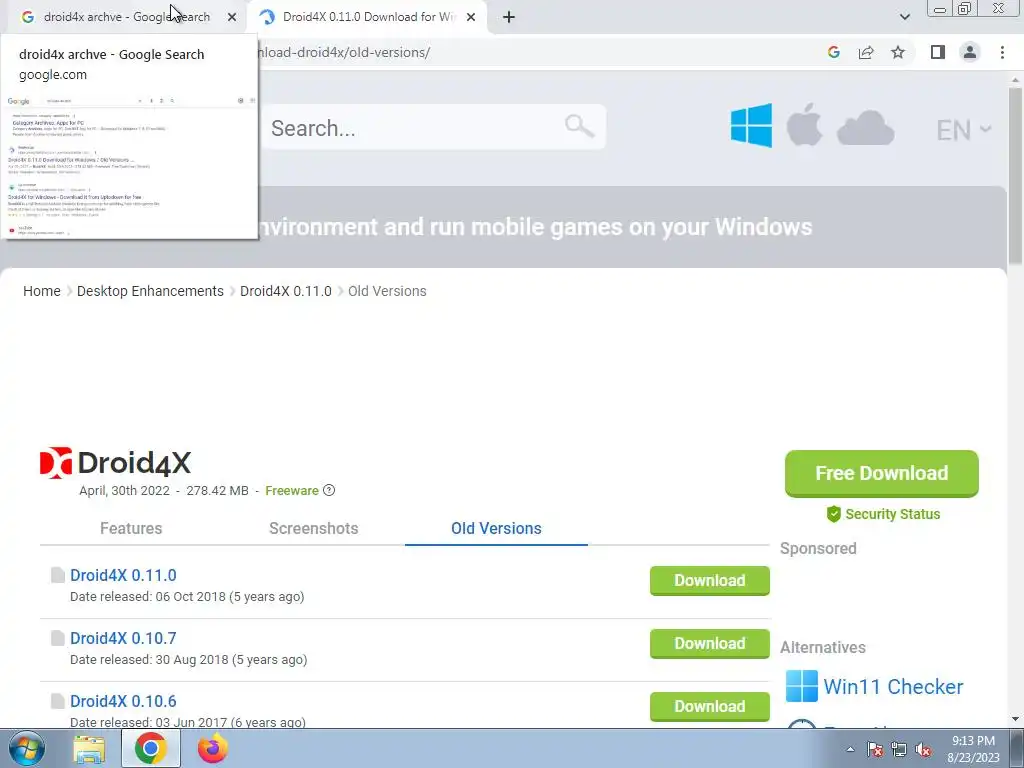
Task: Click the Win11 Checker icon
Action: tap(801, 686)
